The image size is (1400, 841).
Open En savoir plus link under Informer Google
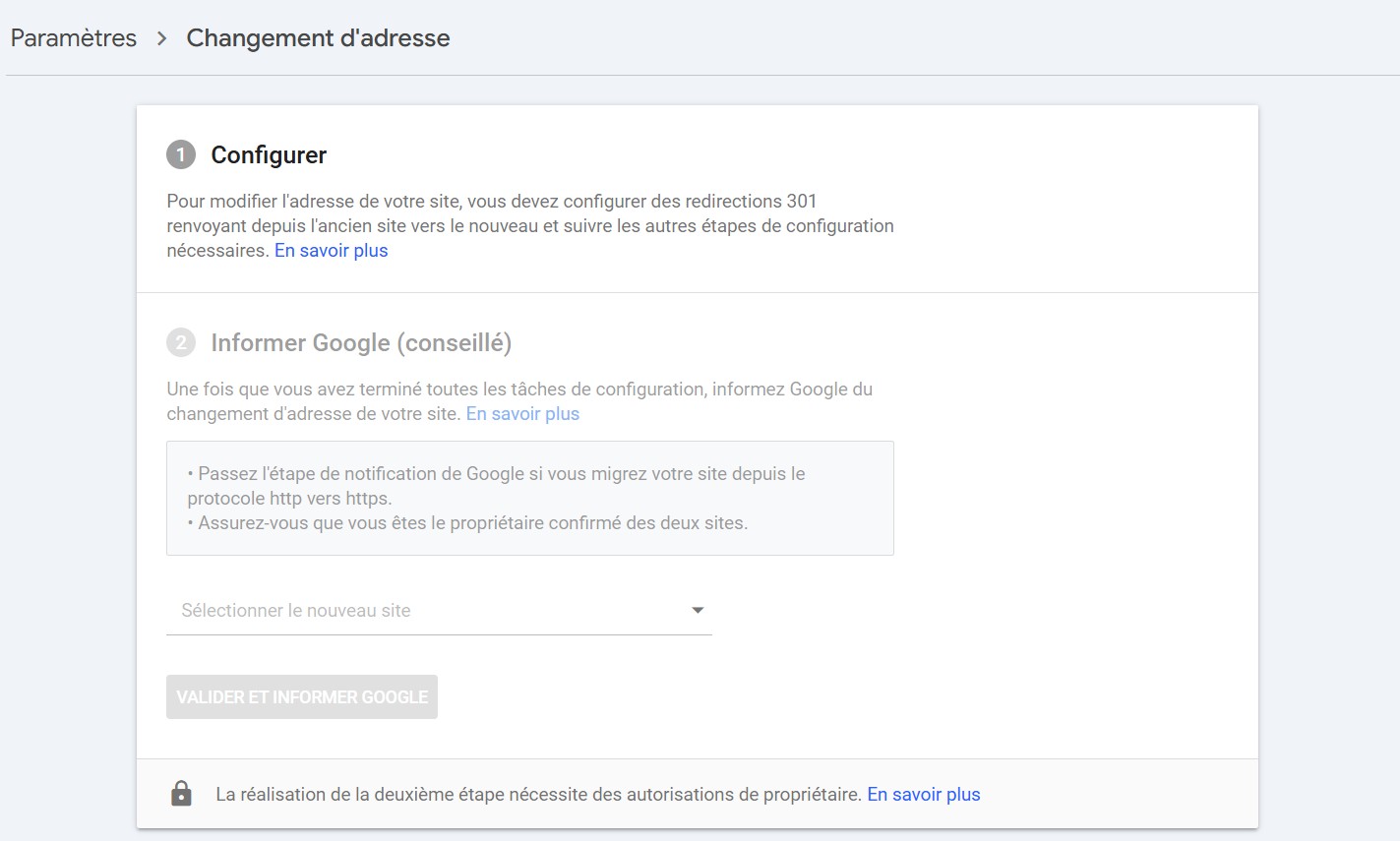522,414
